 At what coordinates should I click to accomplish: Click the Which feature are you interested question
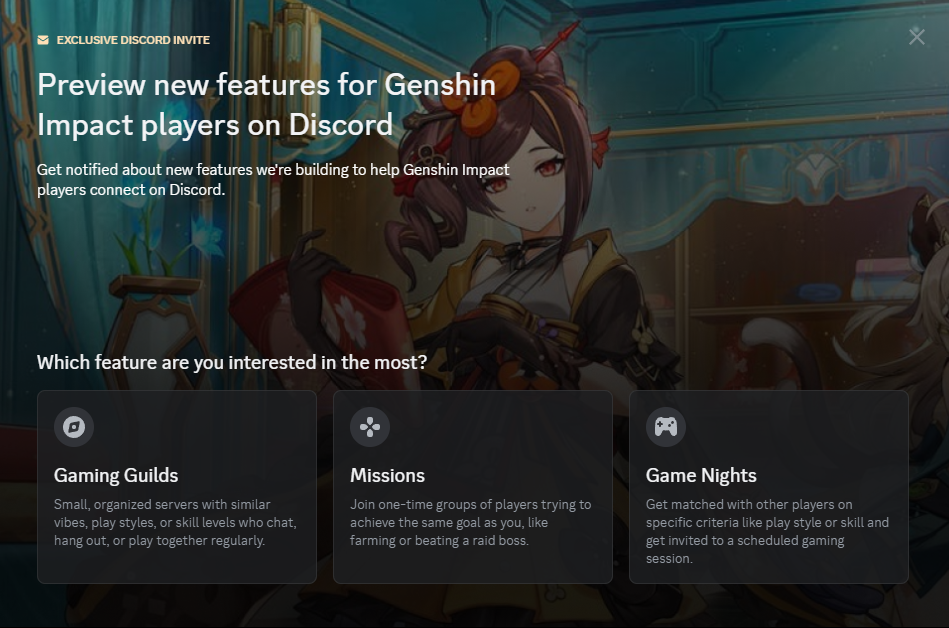pyautogui.click(x=232, y=362)
